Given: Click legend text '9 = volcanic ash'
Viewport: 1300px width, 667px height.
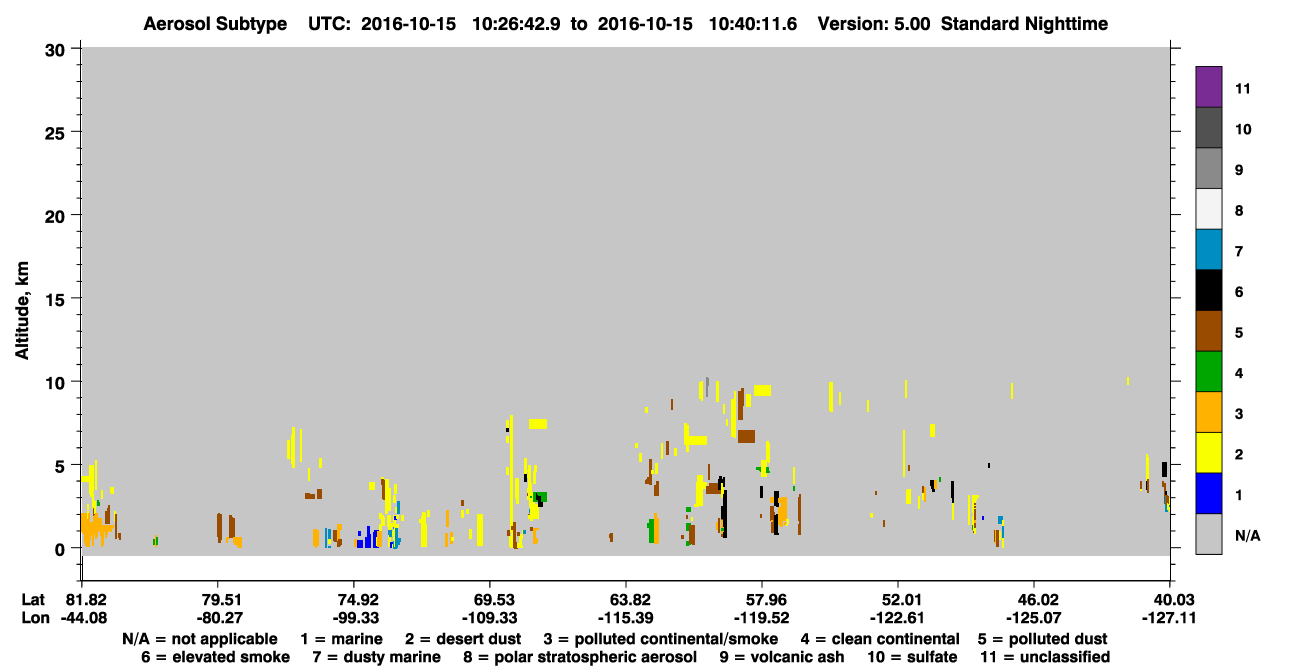Looking at the screenshot, I should (782, 657).
